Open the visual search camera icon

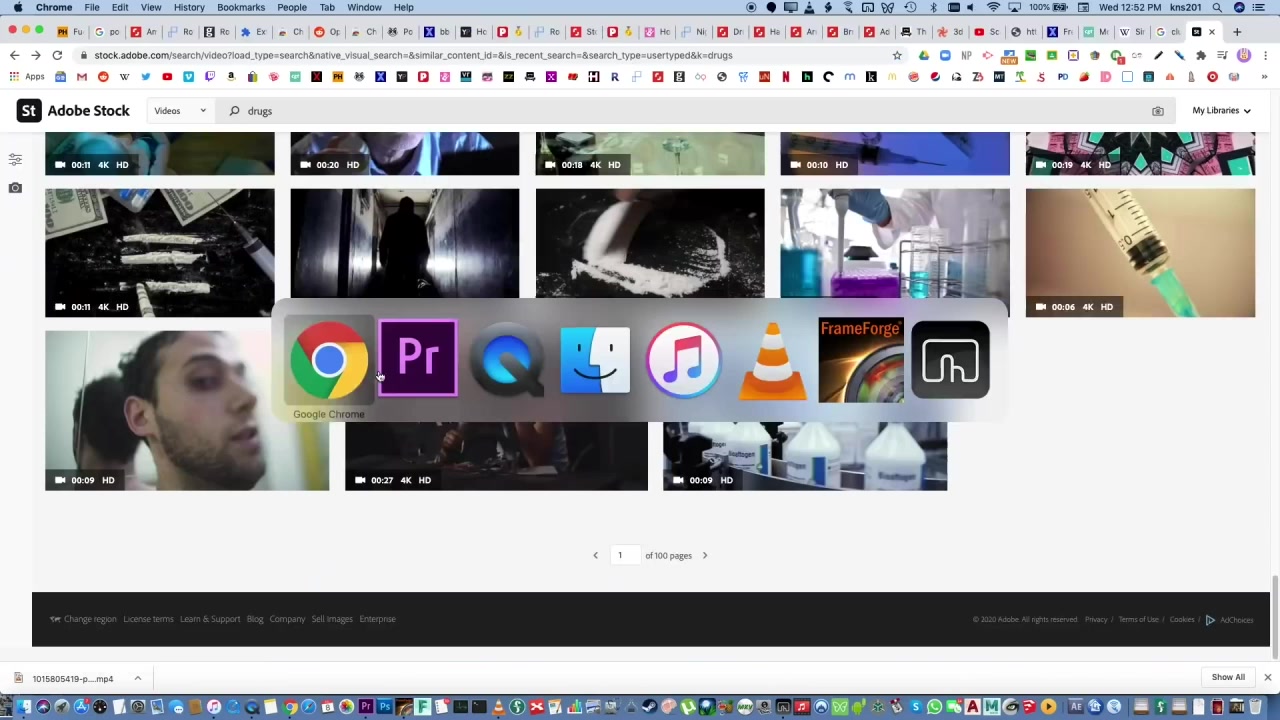(x=1158, y=111)
